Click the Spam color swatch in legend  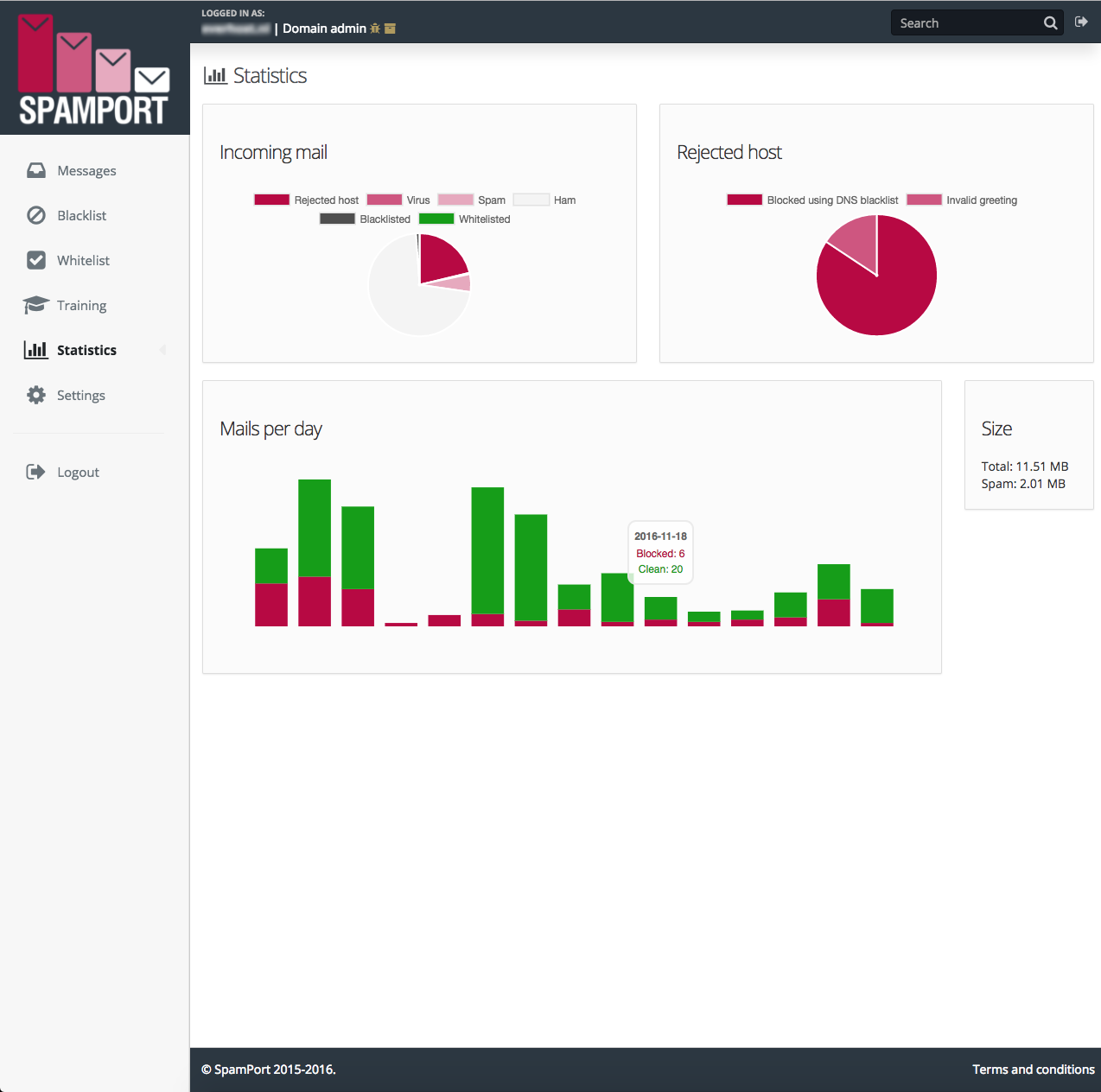(455, 200)
